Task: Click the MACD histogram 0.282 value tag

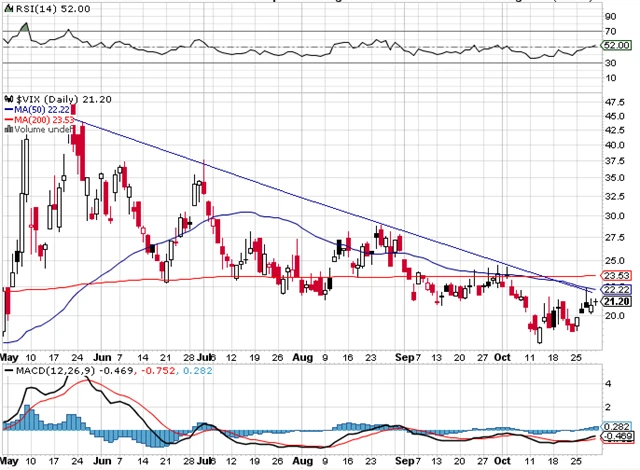Action: click(x=614, y=425)
